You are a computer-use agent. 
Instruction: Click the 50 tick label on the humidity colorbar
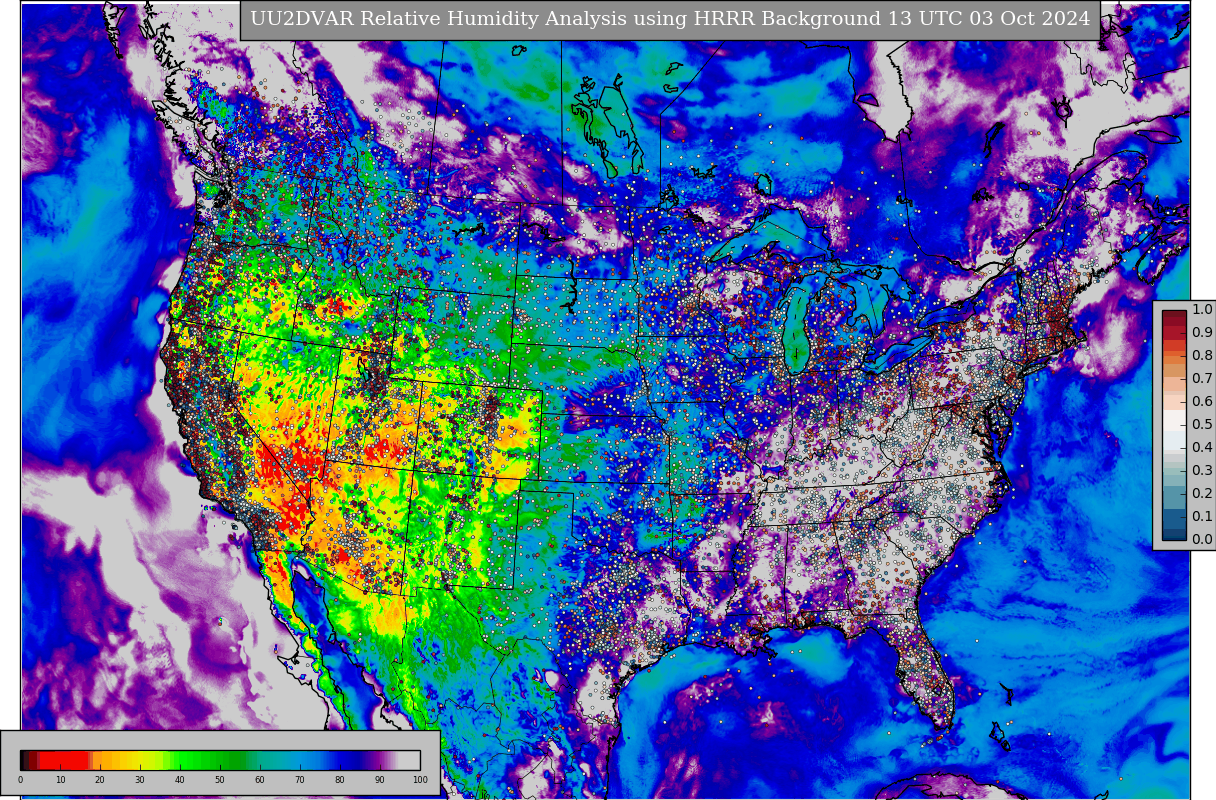(x=220, y=780)
